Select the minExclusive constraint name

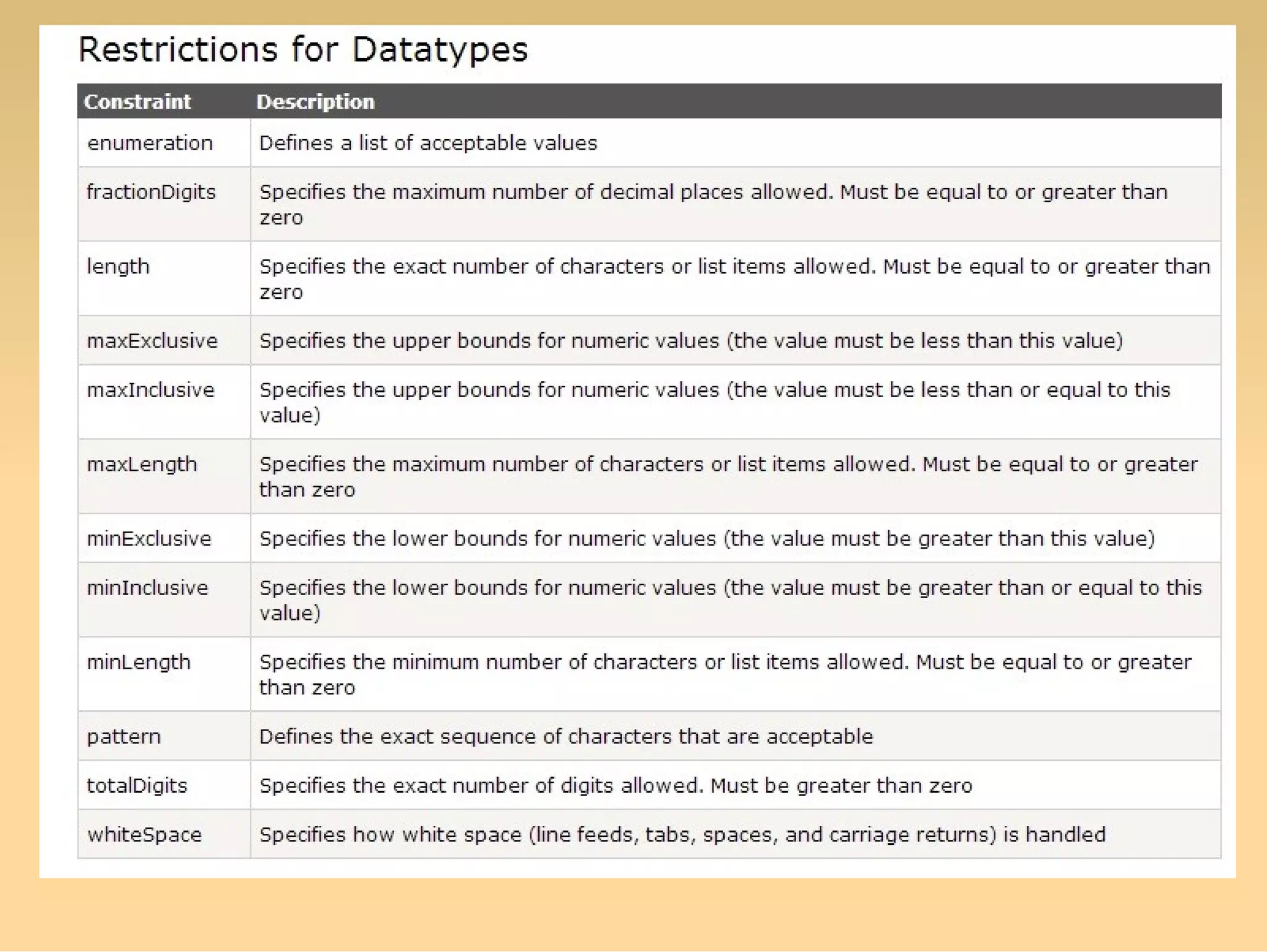coord(149,539)
